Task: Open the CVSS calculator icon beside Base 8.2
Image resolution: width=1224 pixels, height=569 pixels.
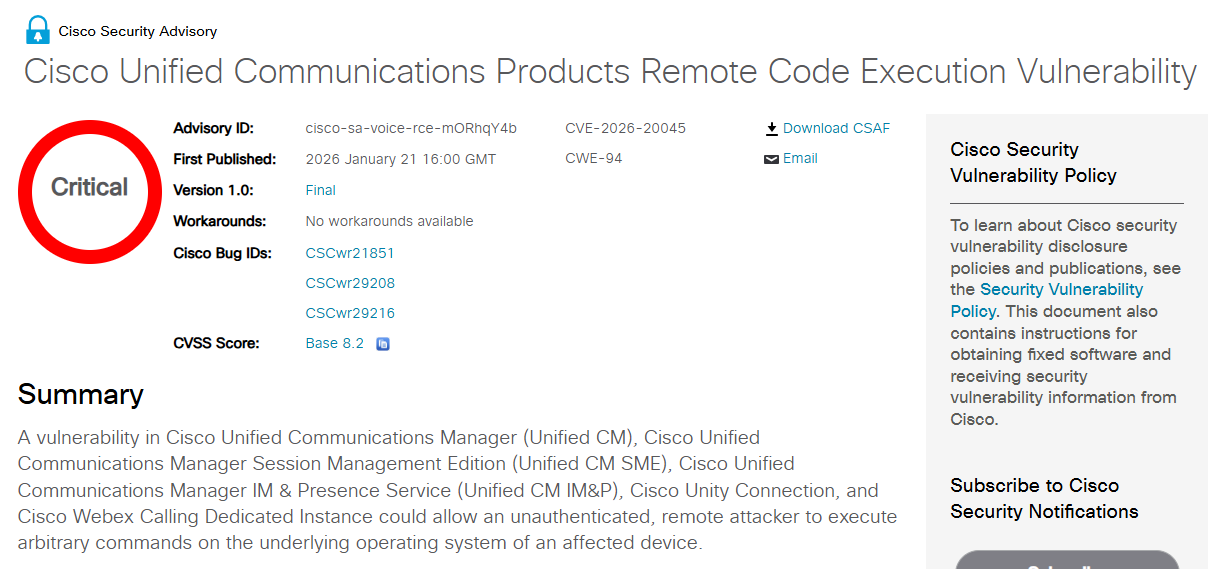Action: pyautogui.click(x=383, y=344)
